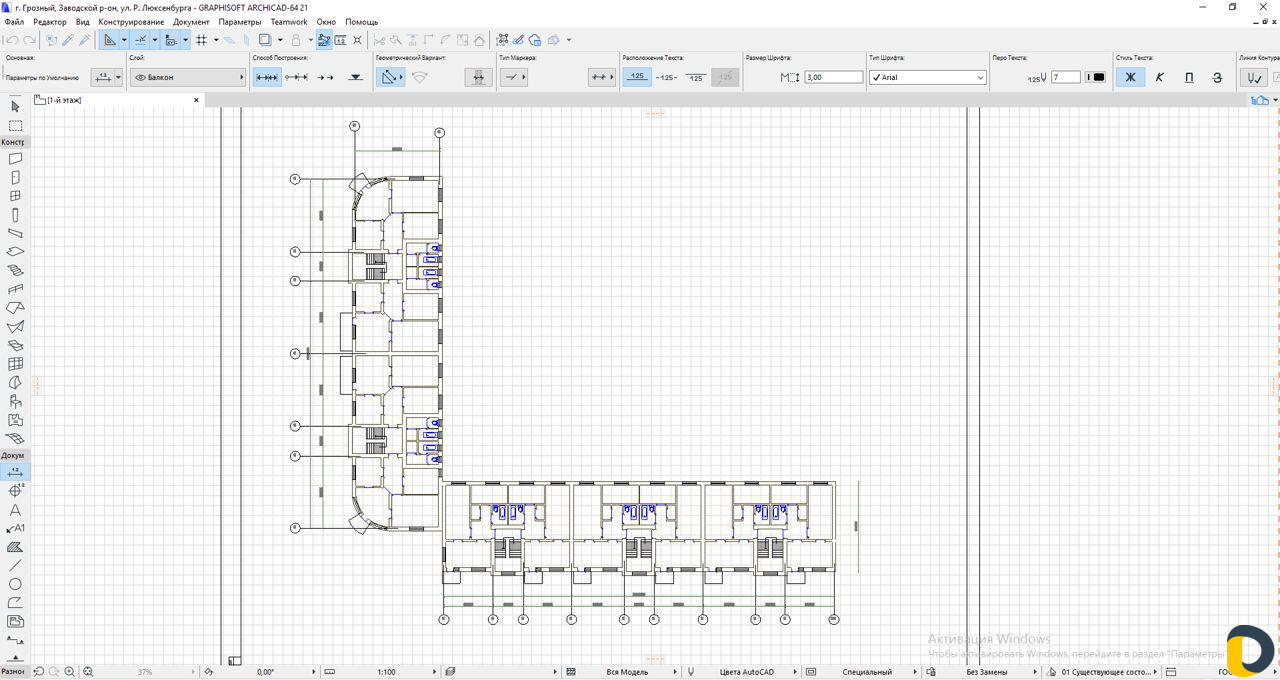
Task: Expand the Констр toolbox section header
Action: [15, 142]
